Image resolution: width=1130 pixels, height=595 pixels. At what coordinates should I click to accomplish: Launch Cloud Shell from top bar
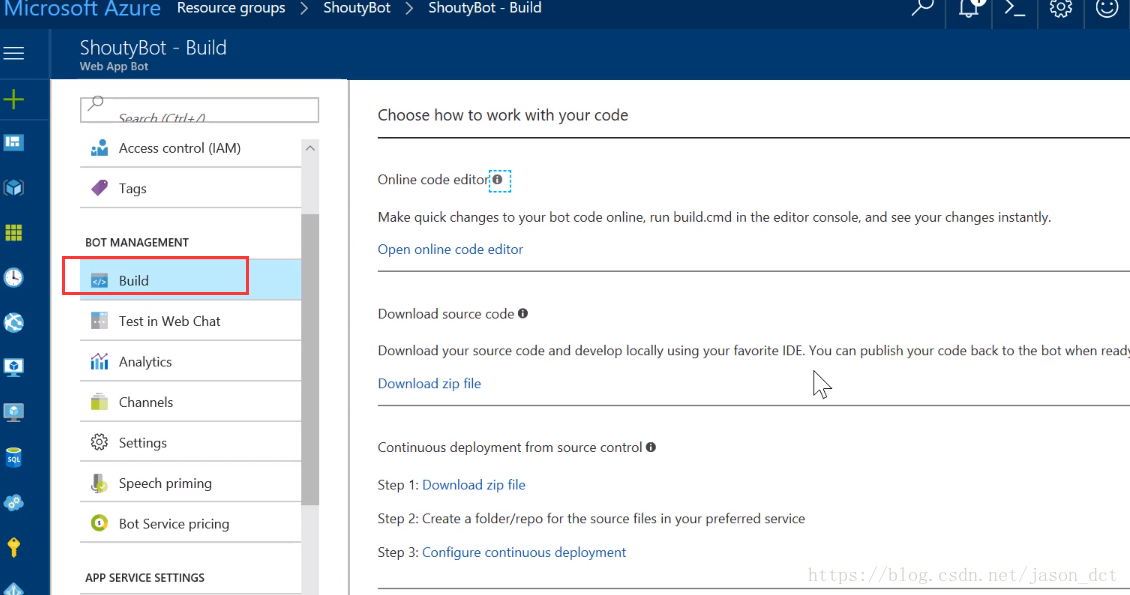point(1015,9)
